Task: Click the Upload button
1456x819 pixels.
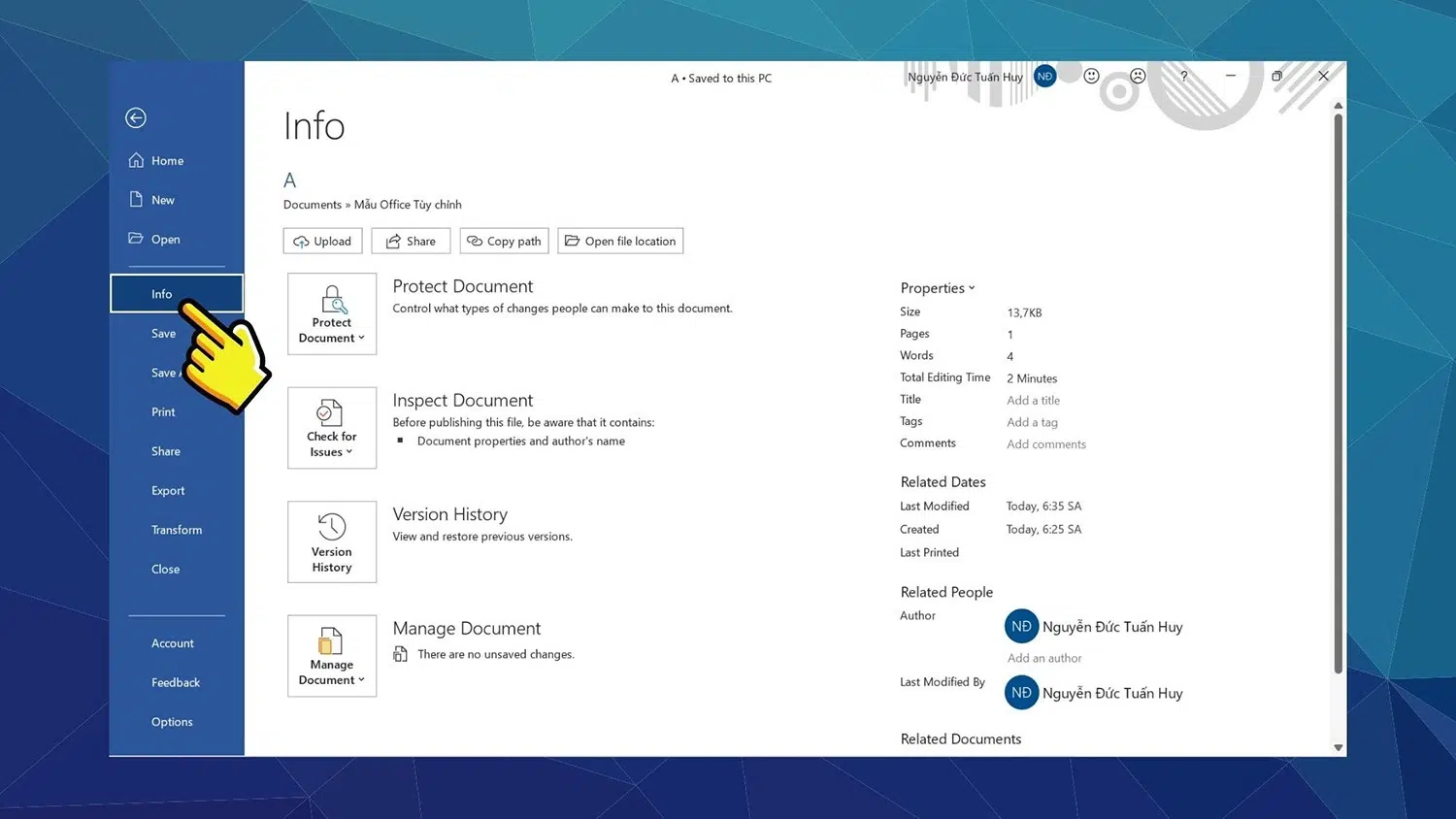Action: pyautogui.click(x=322, y=241)
